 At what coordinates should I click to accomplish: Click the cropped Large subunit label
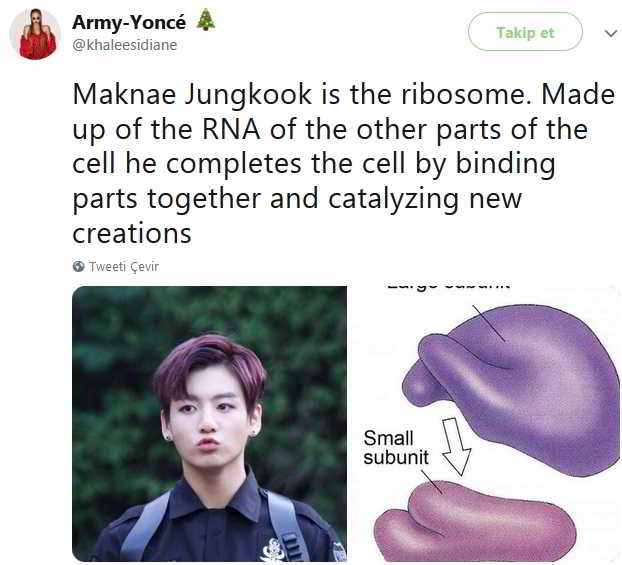[x=448, y=286]
